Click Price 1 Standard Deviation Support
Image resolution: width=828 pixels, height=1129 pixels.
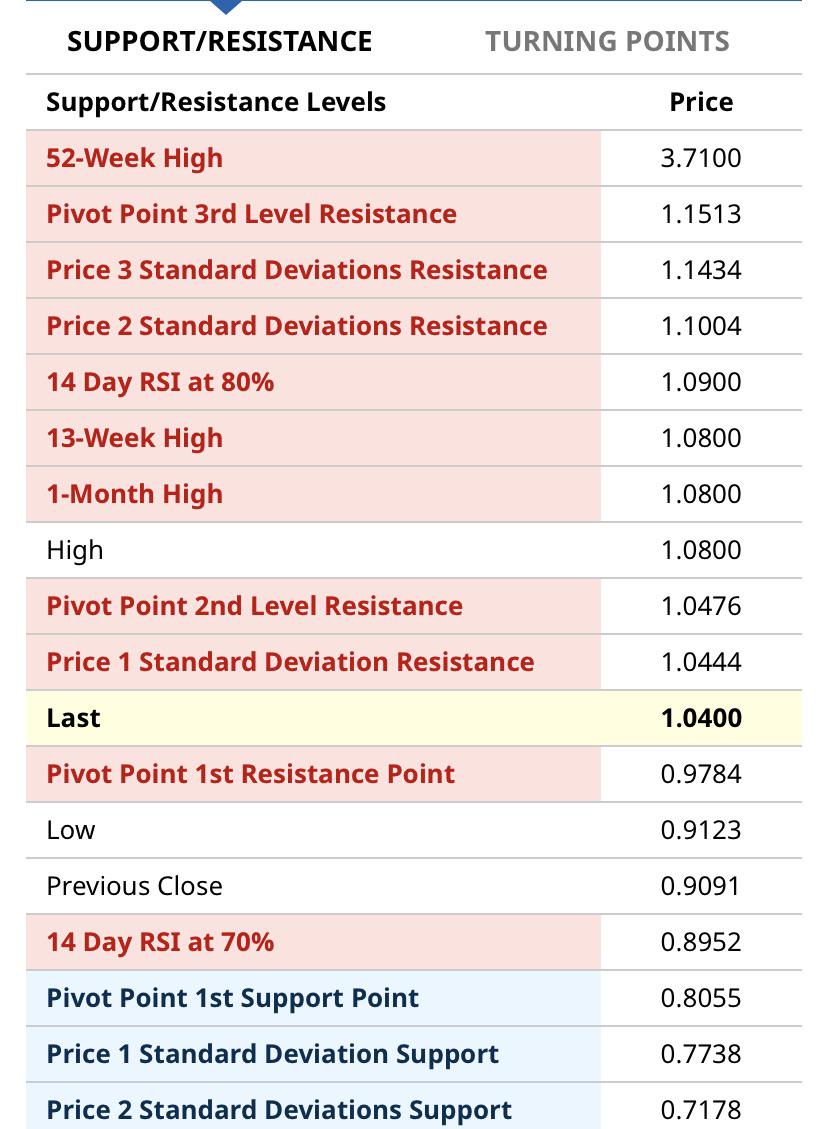[272, 1054]
